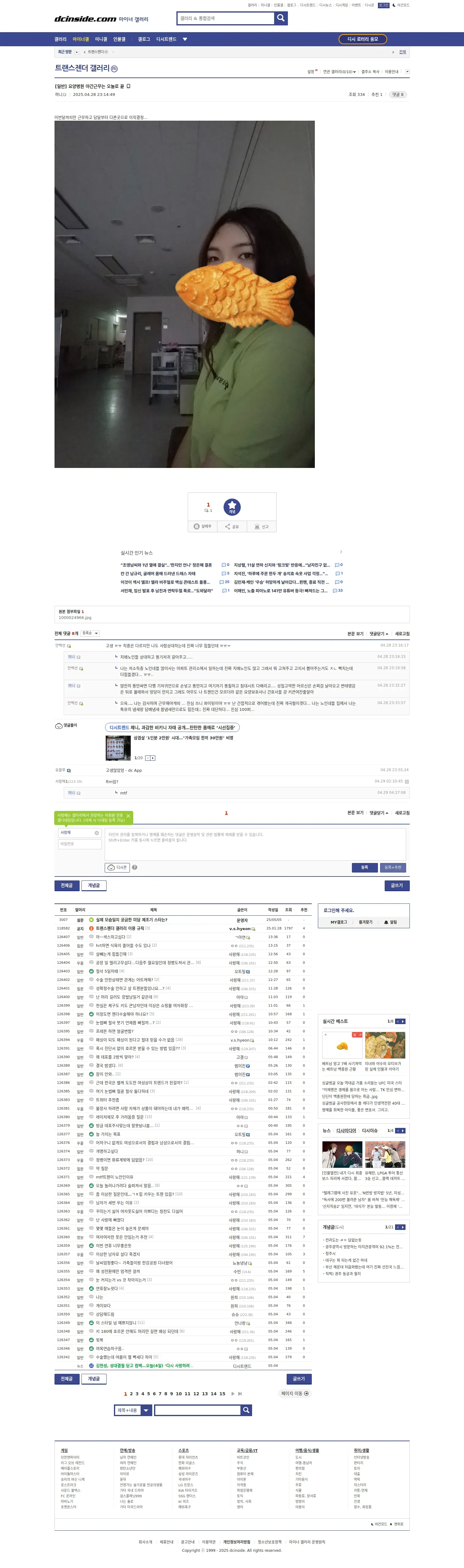Go to previous slide of 실시간 베스트

[398, 1021]
